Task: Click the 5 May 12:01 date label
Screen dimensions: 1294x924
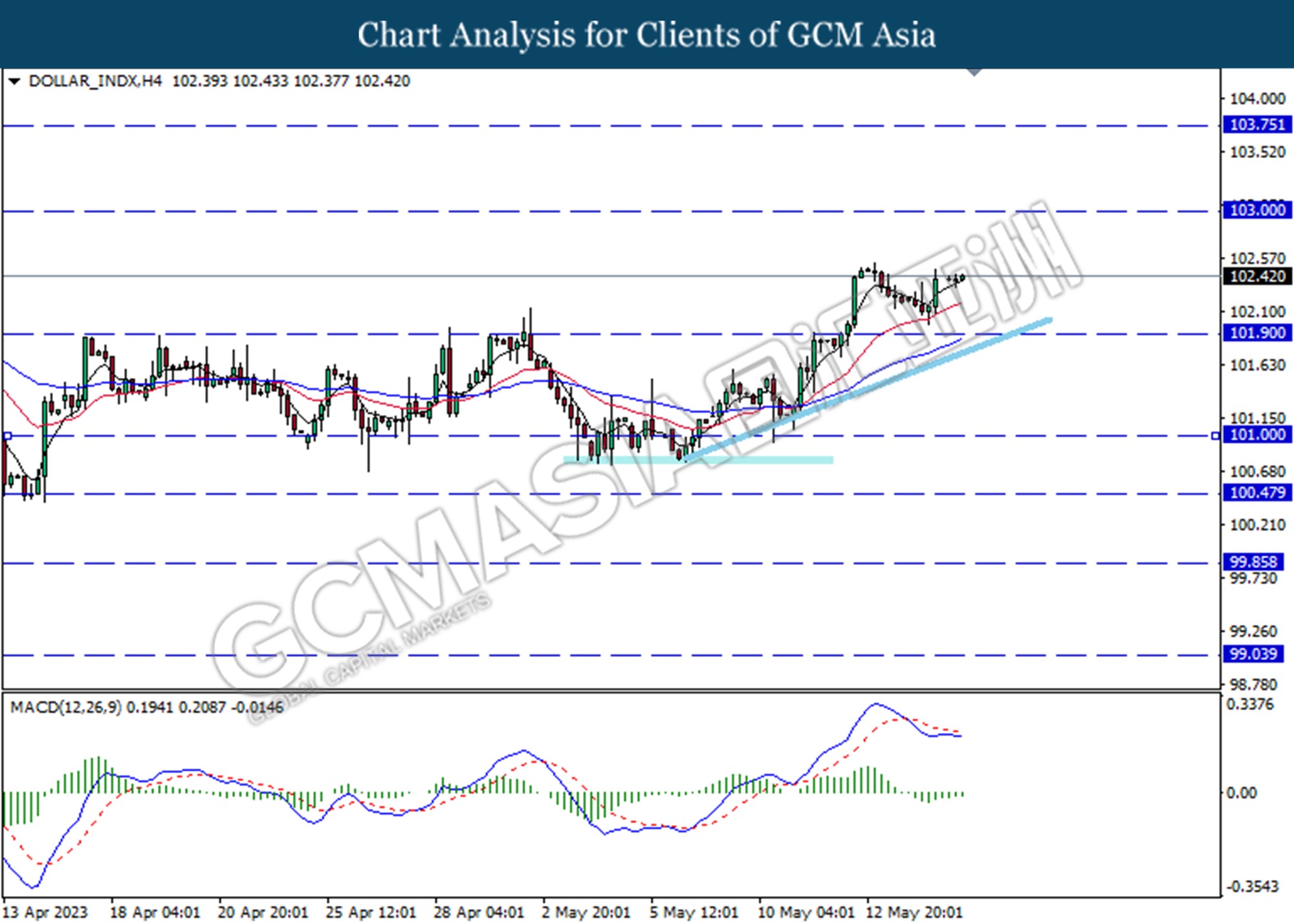Action: click(694, 912)
